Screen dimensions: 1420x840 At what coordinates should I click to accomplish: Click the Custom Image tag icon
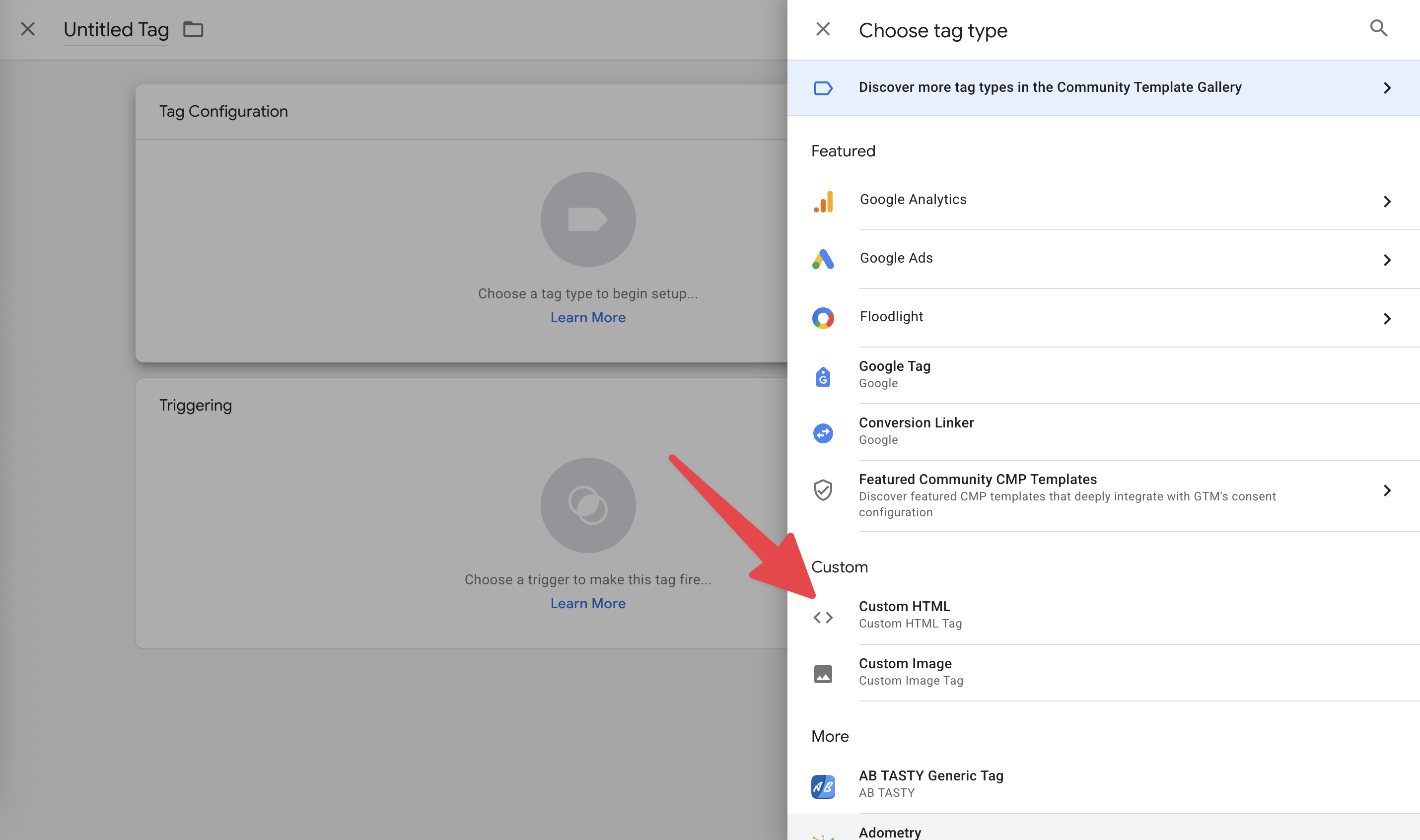(x=823, y=674)
